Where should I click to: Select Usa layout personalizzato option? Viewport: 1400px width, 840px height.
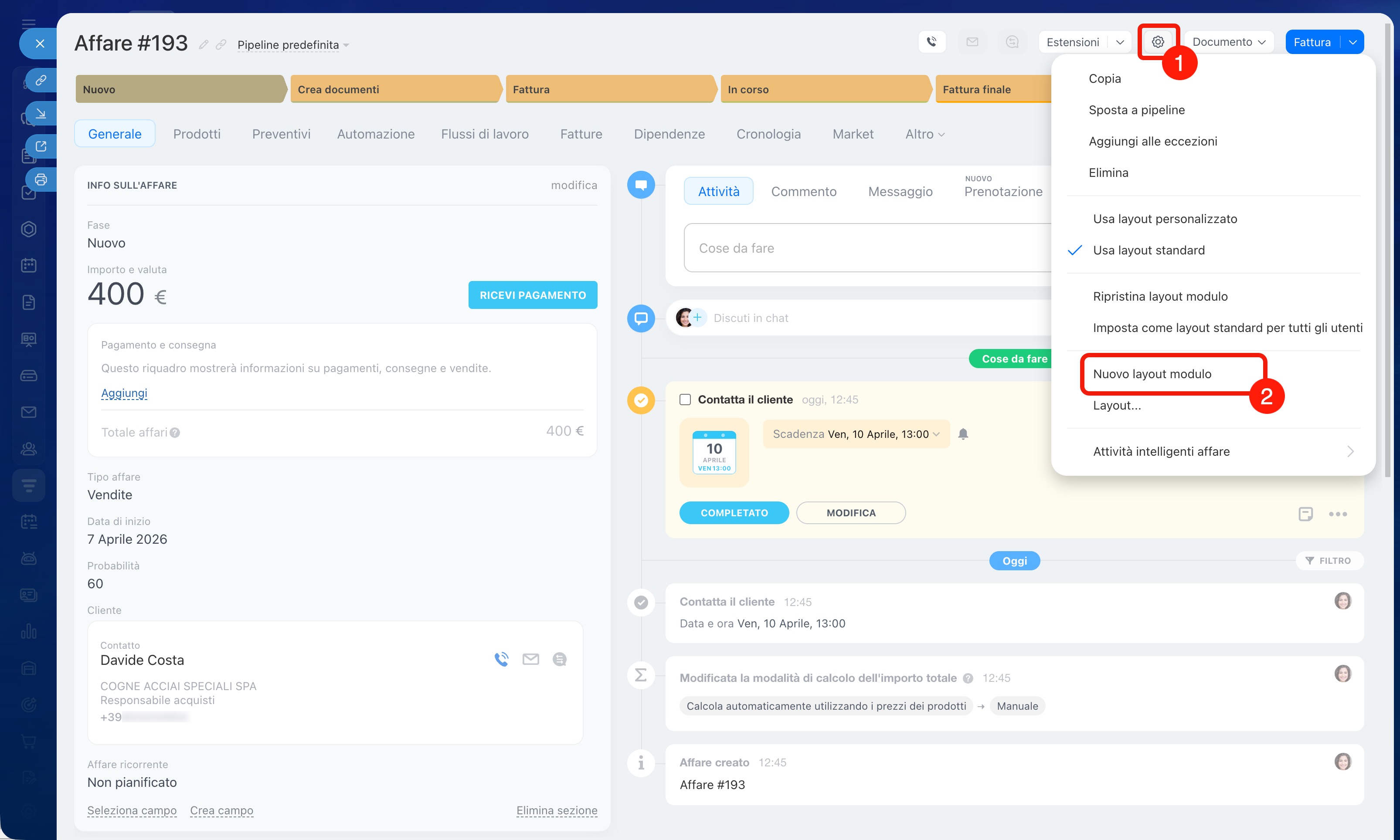click(x=1165, y=219)
